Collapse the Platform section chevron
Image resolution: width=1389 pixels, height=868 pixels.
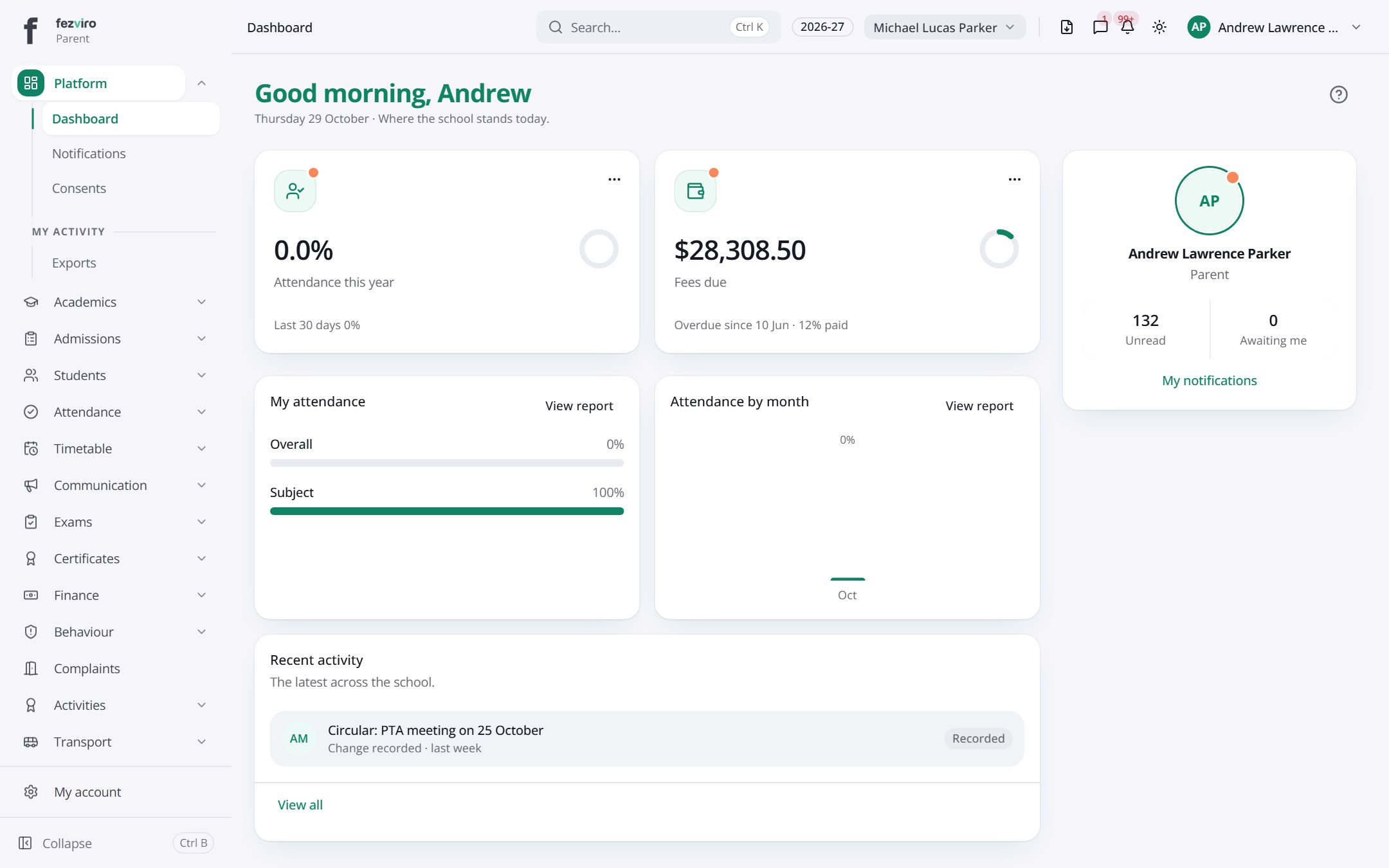pyautogui.click(x=201, y=83)
